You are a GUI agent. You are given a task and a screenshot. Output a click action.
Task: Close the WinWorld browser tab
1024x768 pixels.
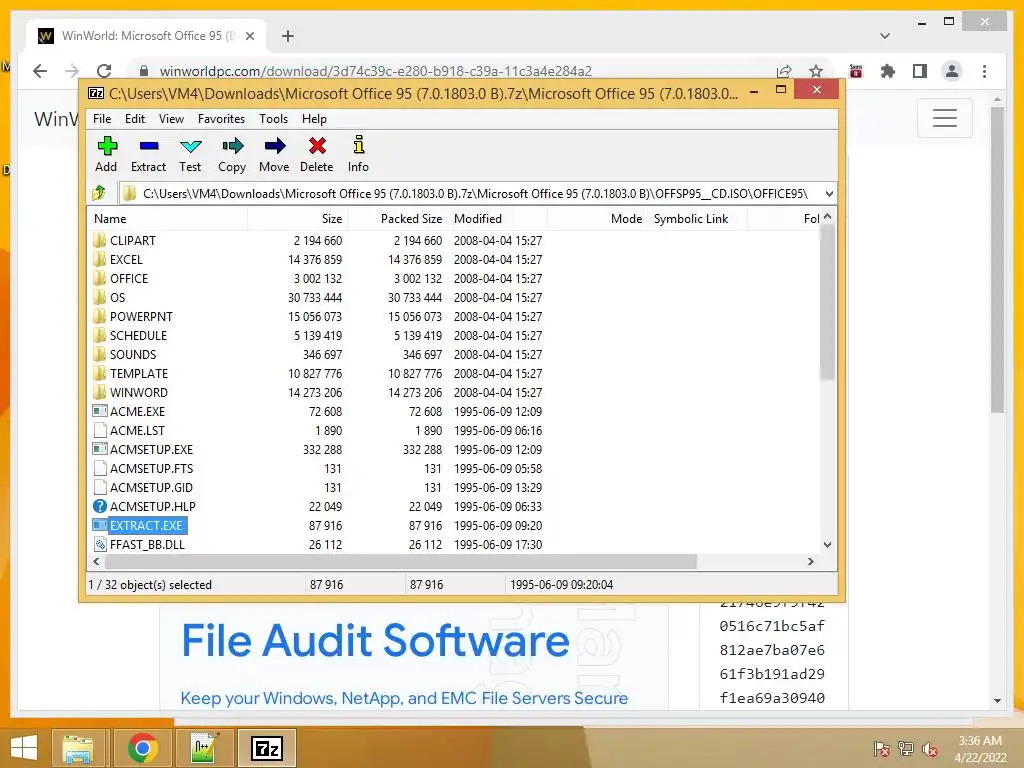click(249, 36)
